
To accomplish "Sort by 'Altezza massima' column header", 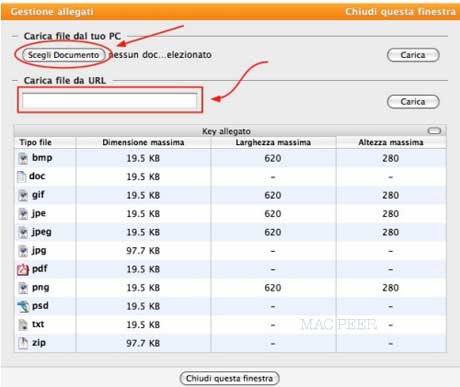I will pos(391,142).
